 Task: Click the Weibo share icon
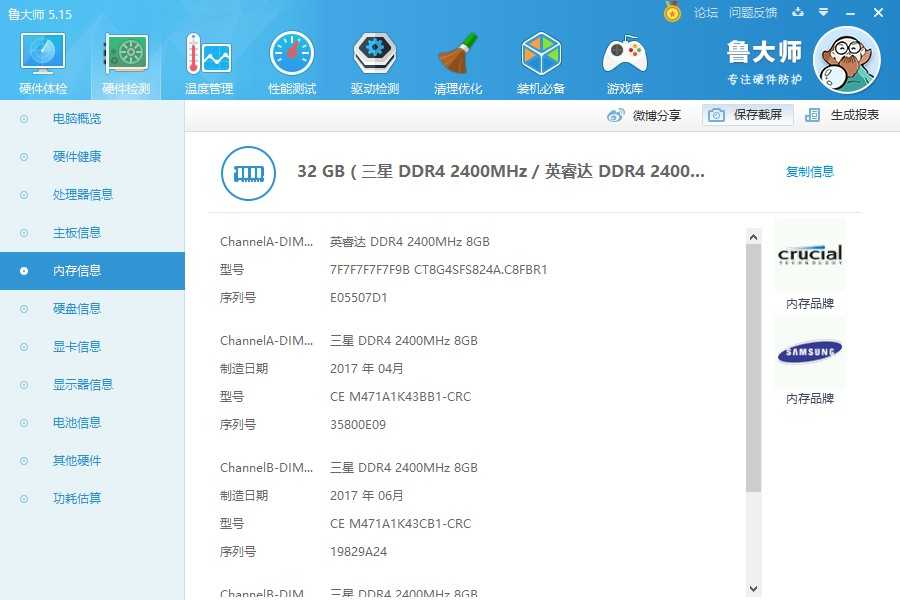[x=615, y=115]
